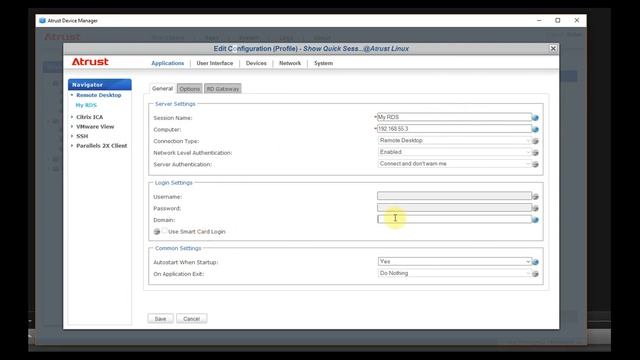
Task: Click the Cancel button
Action: [x=191, y=319]
